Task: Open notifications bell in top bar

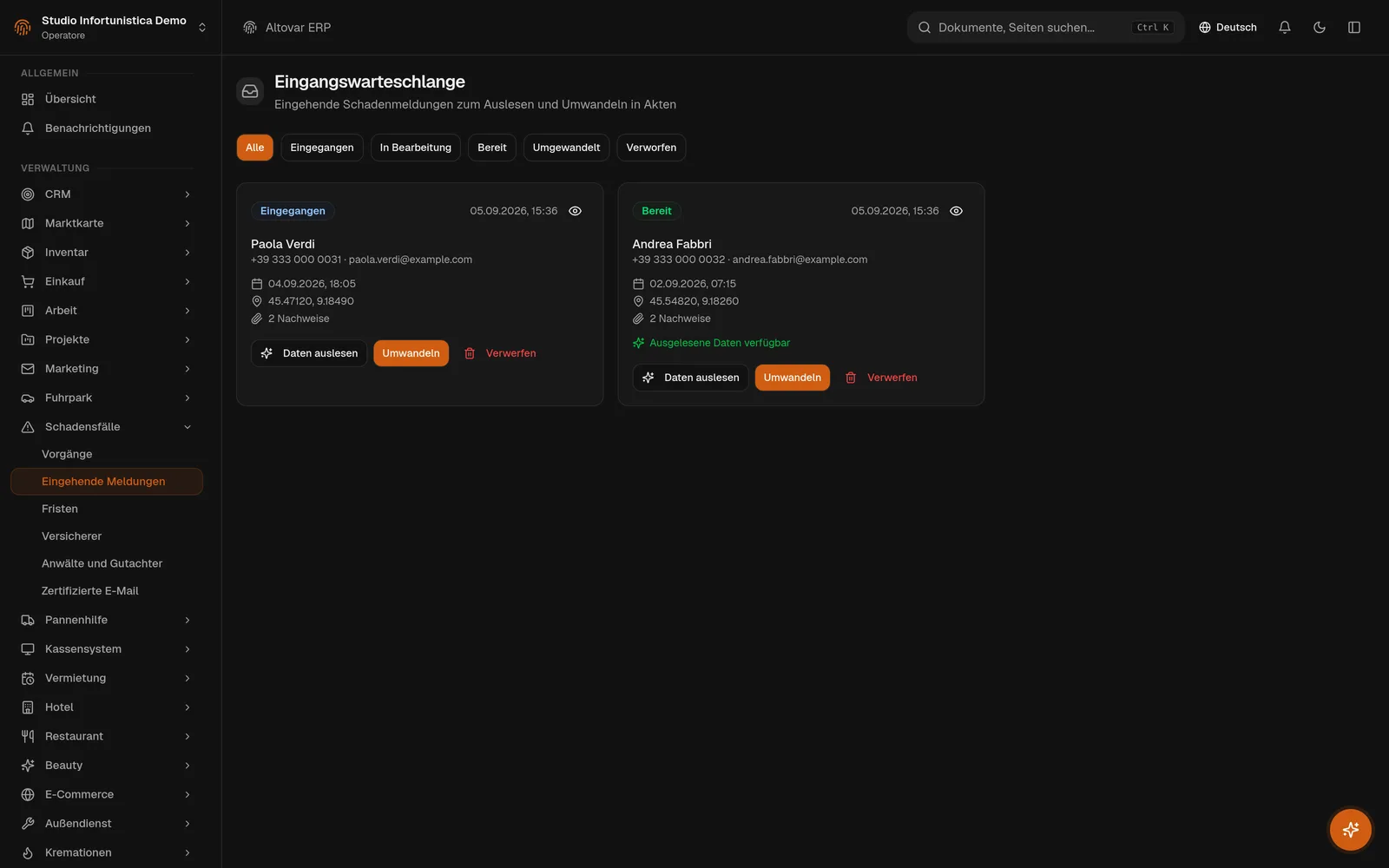Action: 1285,28
